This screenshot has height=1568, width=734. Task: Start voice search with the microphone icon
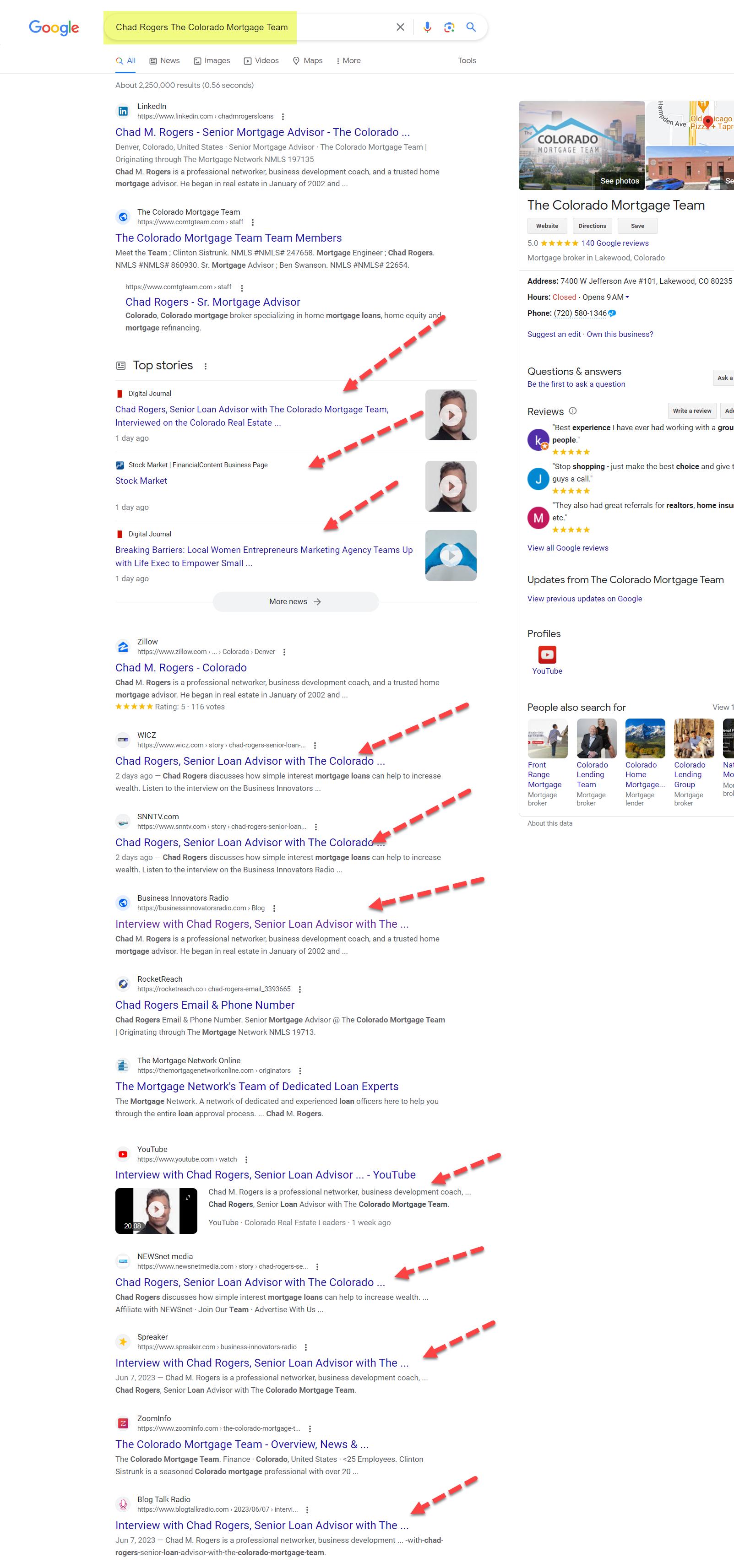point(427,27)
